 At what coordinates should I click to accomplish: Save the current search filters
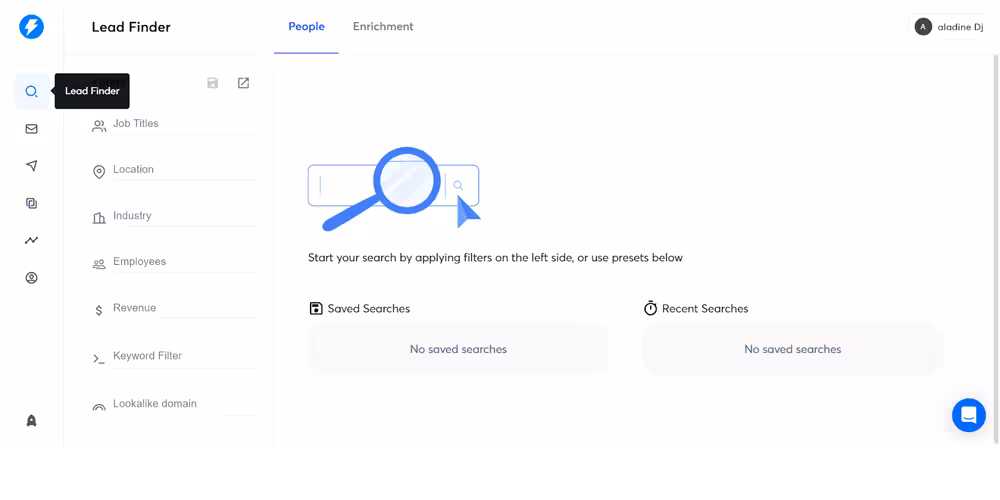213,83
